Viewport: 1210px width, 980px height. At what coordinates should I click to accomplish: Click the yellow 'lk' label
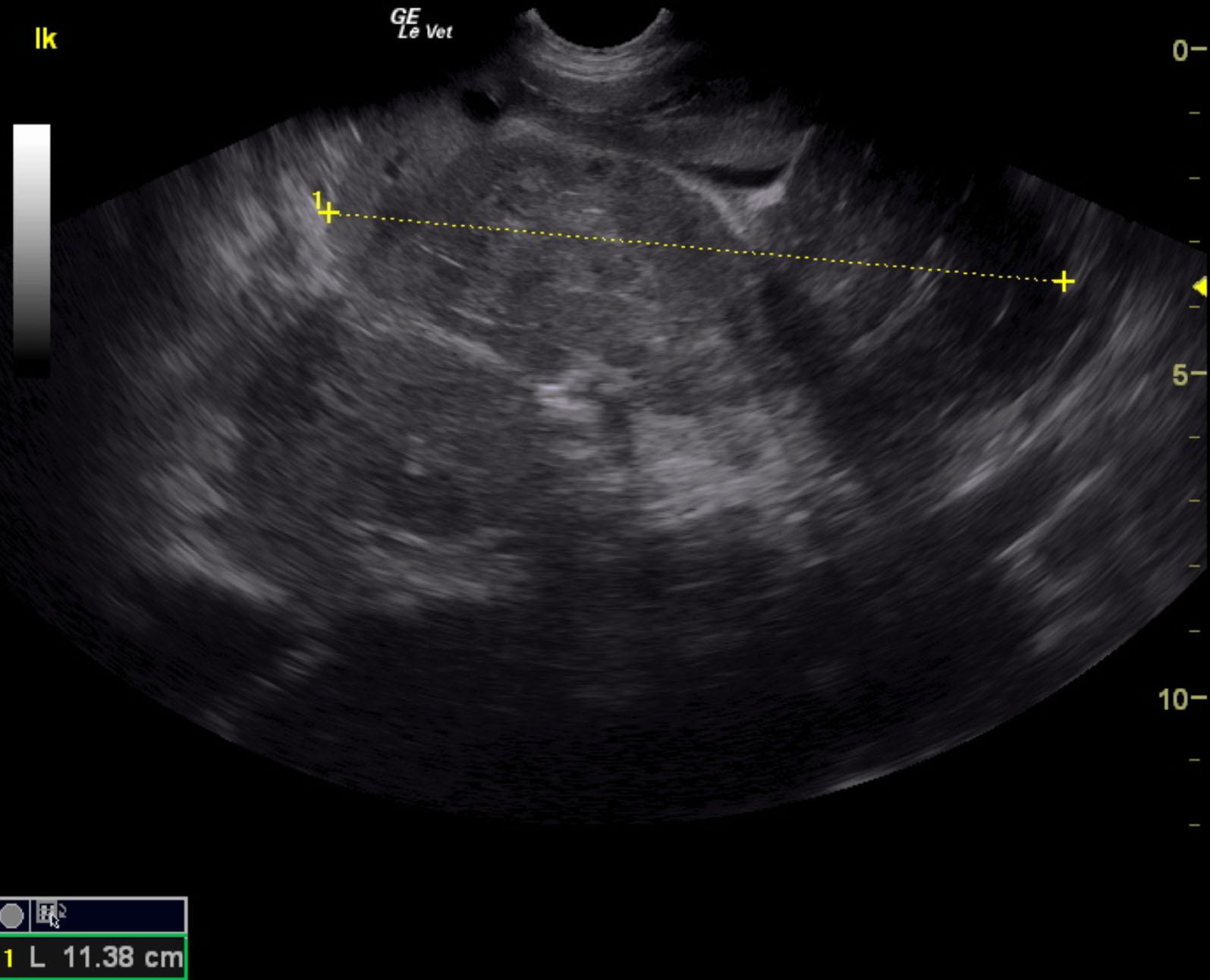point(46,39)
